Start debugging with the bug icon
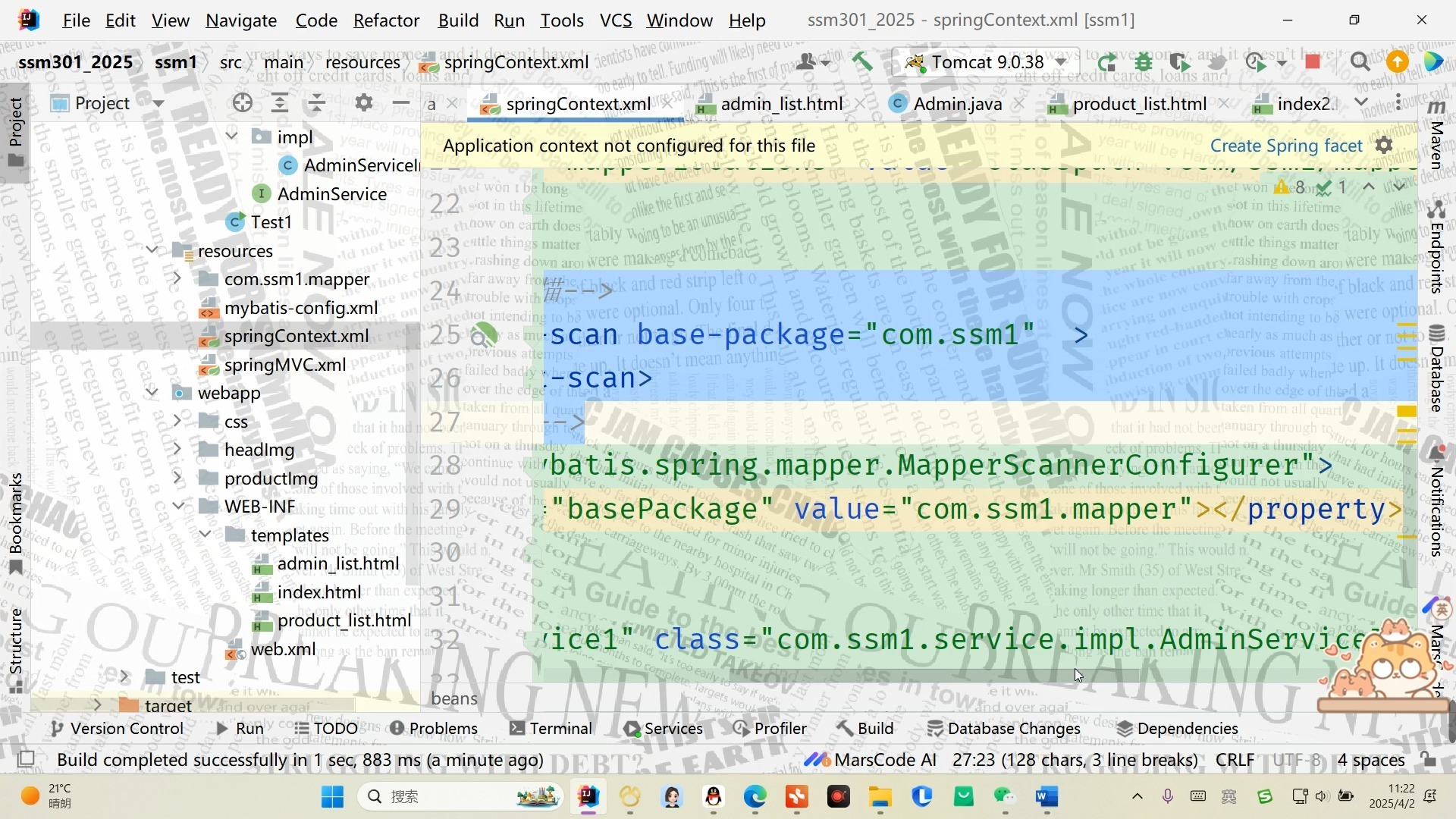The height and width of the screenshot is (819, 1456). [x=1144, y=62]
